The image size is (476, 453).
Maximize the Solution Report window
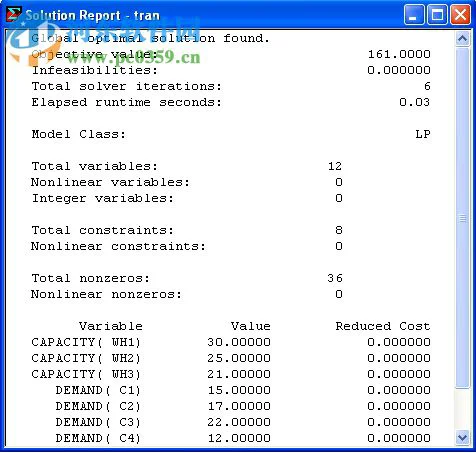pyautogui.click(x=437, y=15)
